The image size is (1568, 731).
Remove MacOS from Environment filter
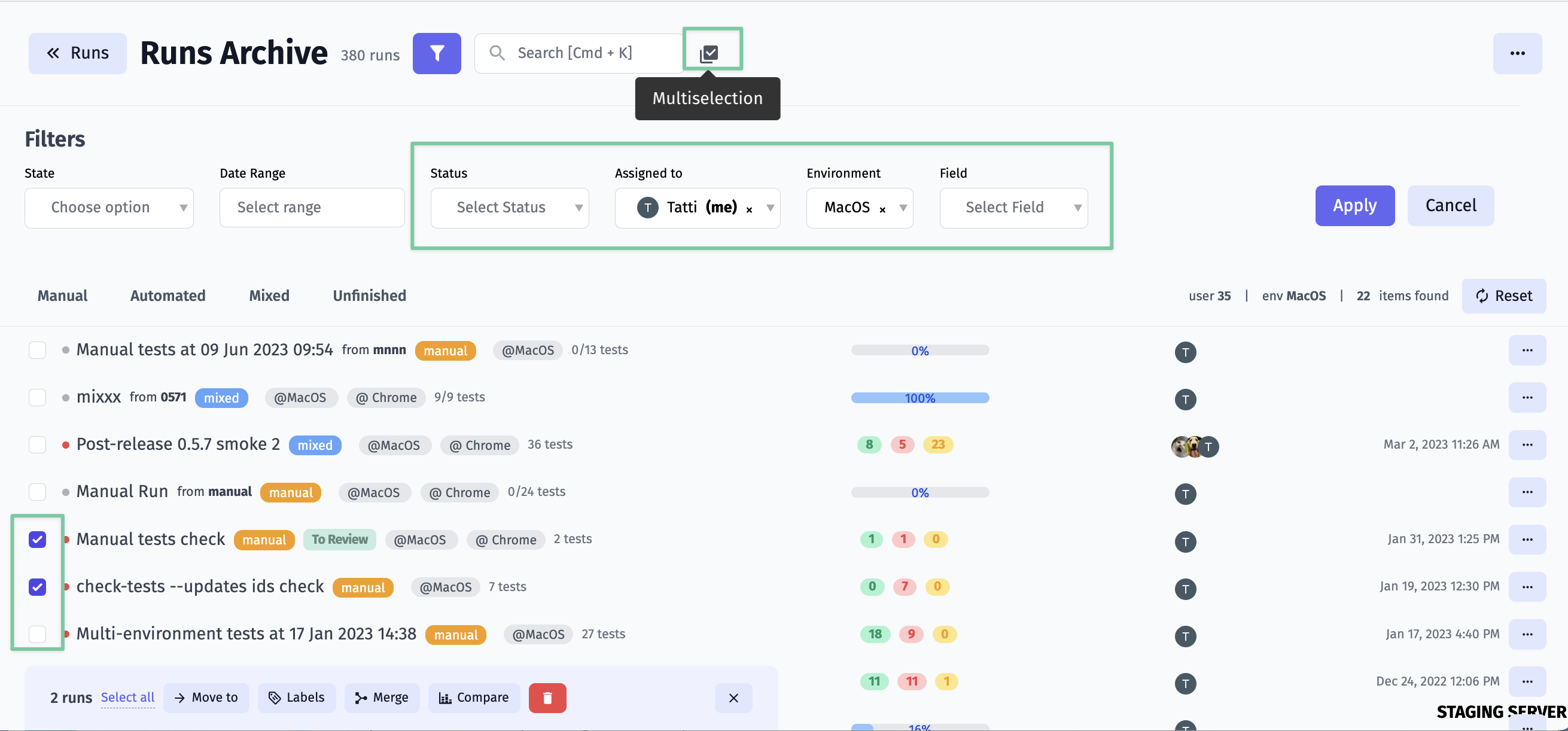pos(882,209)
